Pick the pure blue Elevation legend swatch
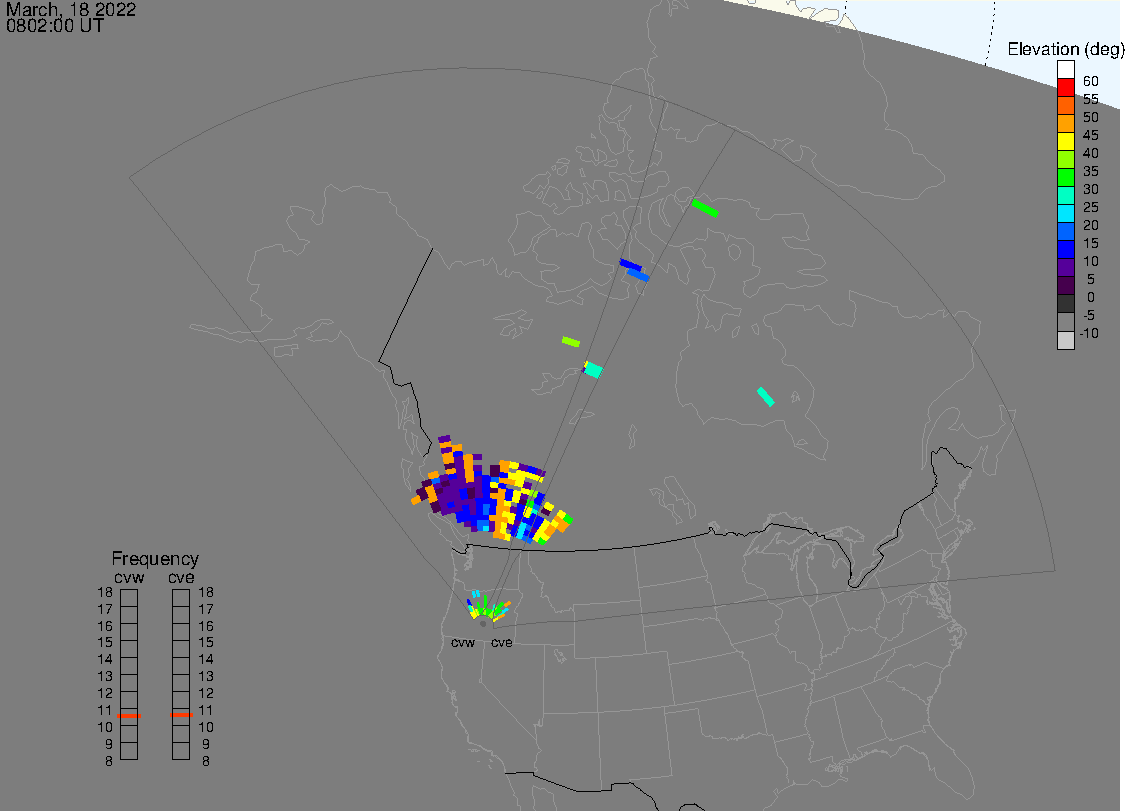The image size is (1125, 811). pyautogui.click(x=1065, y=249)
